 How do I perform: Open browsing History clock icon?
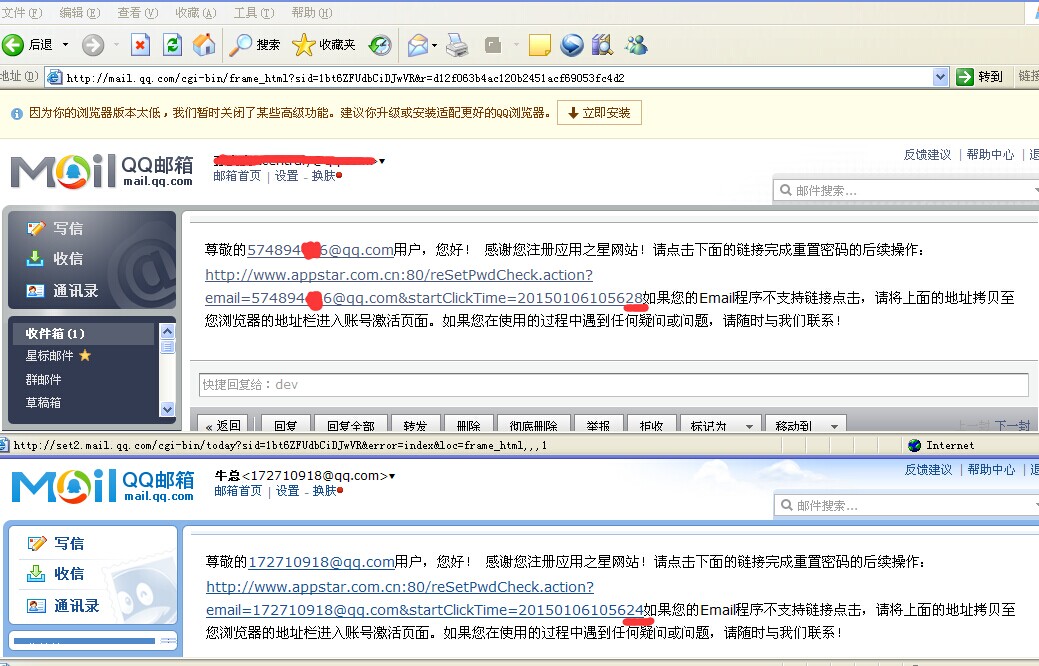[x=380, y=44]
